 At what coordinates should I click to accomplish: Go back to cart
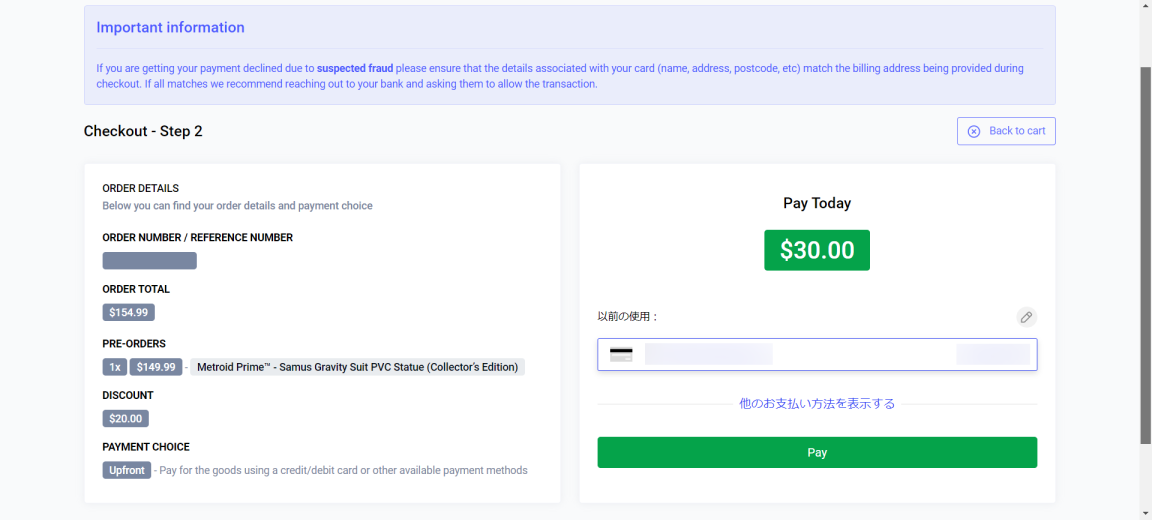(x=1006, y=131)
